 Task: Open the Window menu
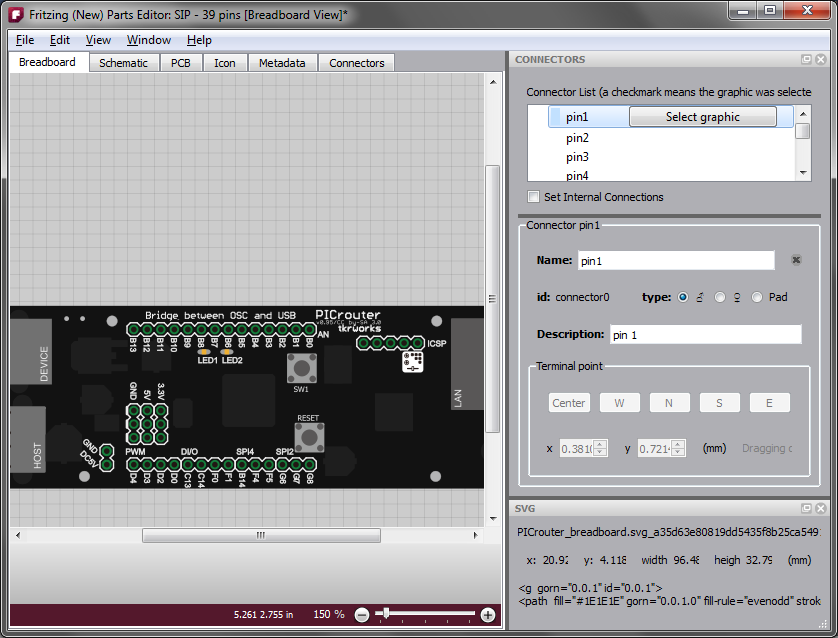148,40
